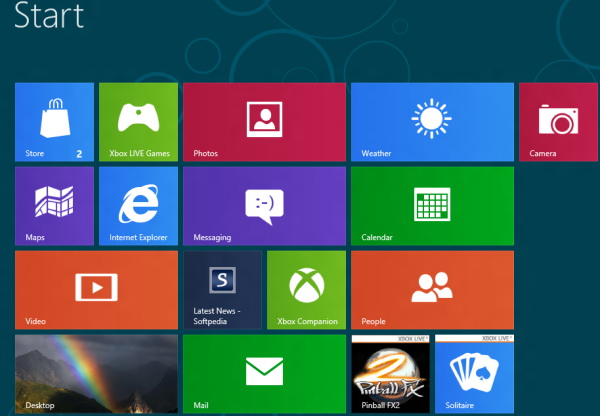
Task: Click the Xbox LIVE banner on Solitaire
Action: (x=496, y=340)
